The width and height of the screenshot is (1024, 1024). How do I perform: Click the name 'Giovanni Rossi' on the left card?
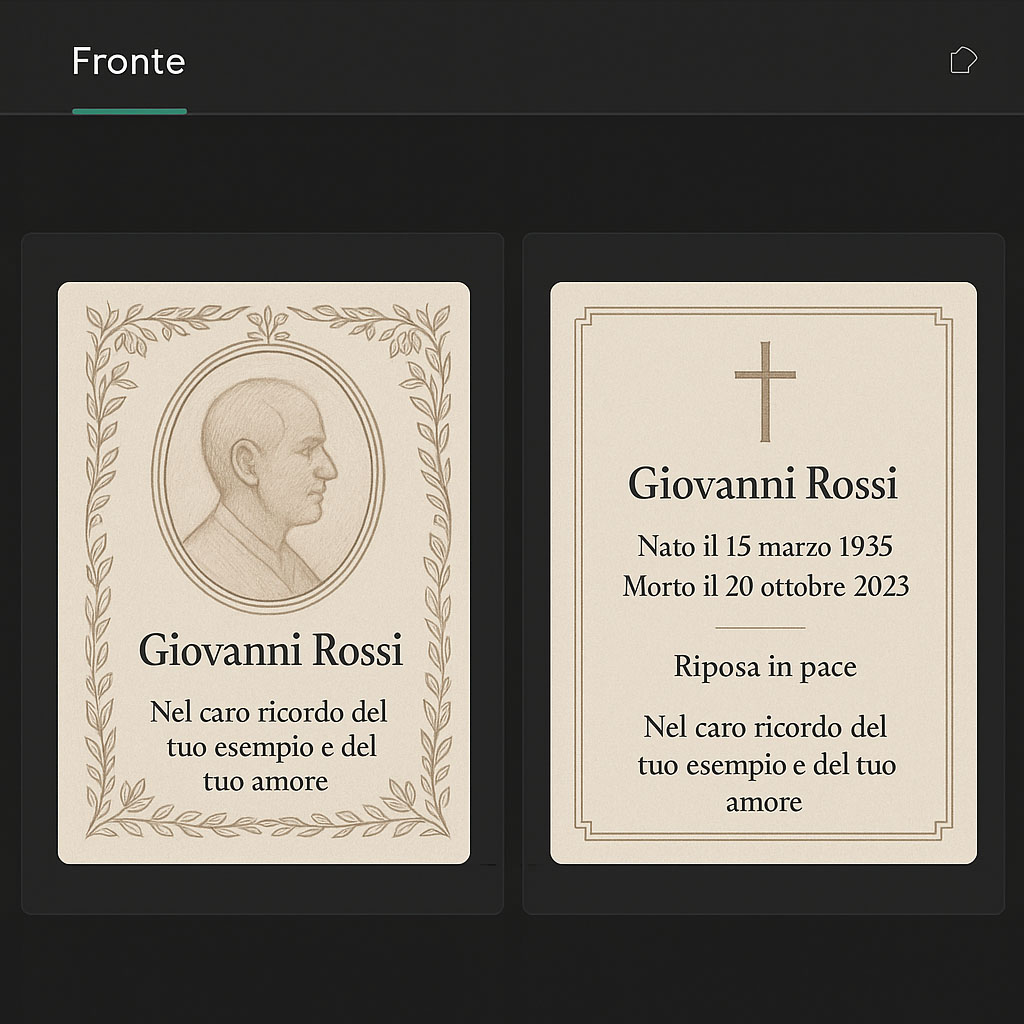271,651
